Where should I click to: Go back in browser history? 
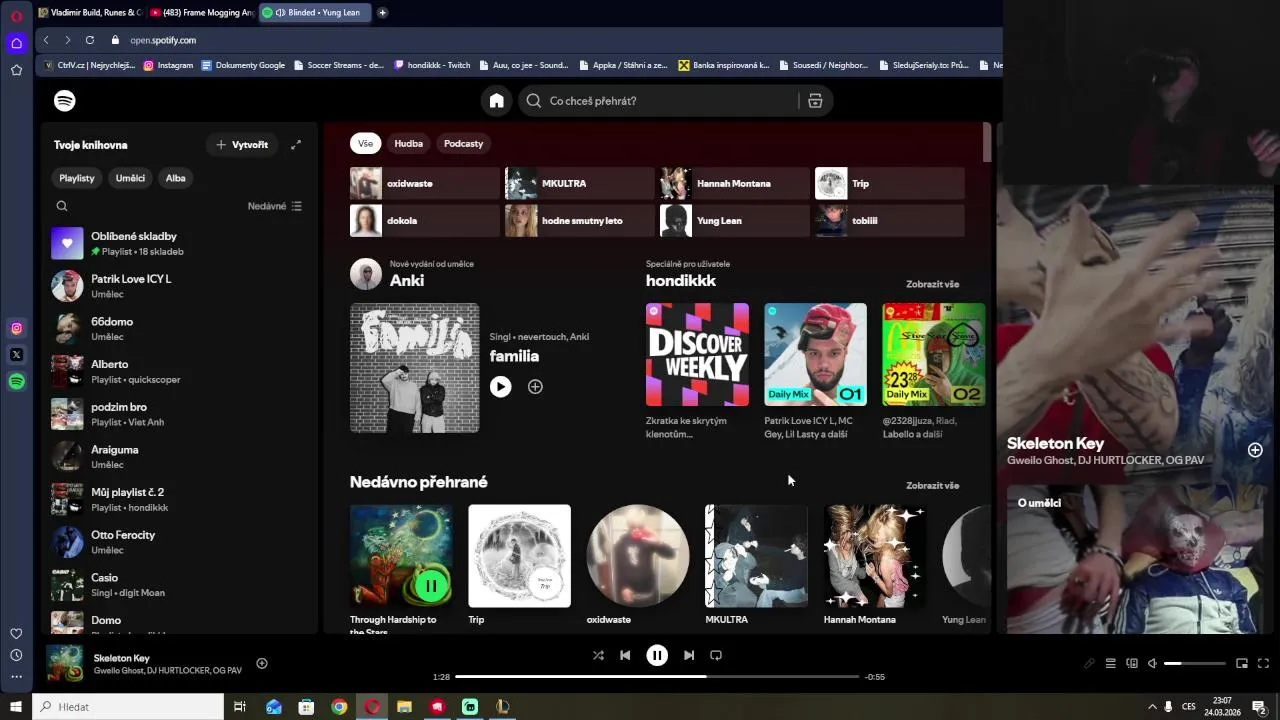point(46,40)
